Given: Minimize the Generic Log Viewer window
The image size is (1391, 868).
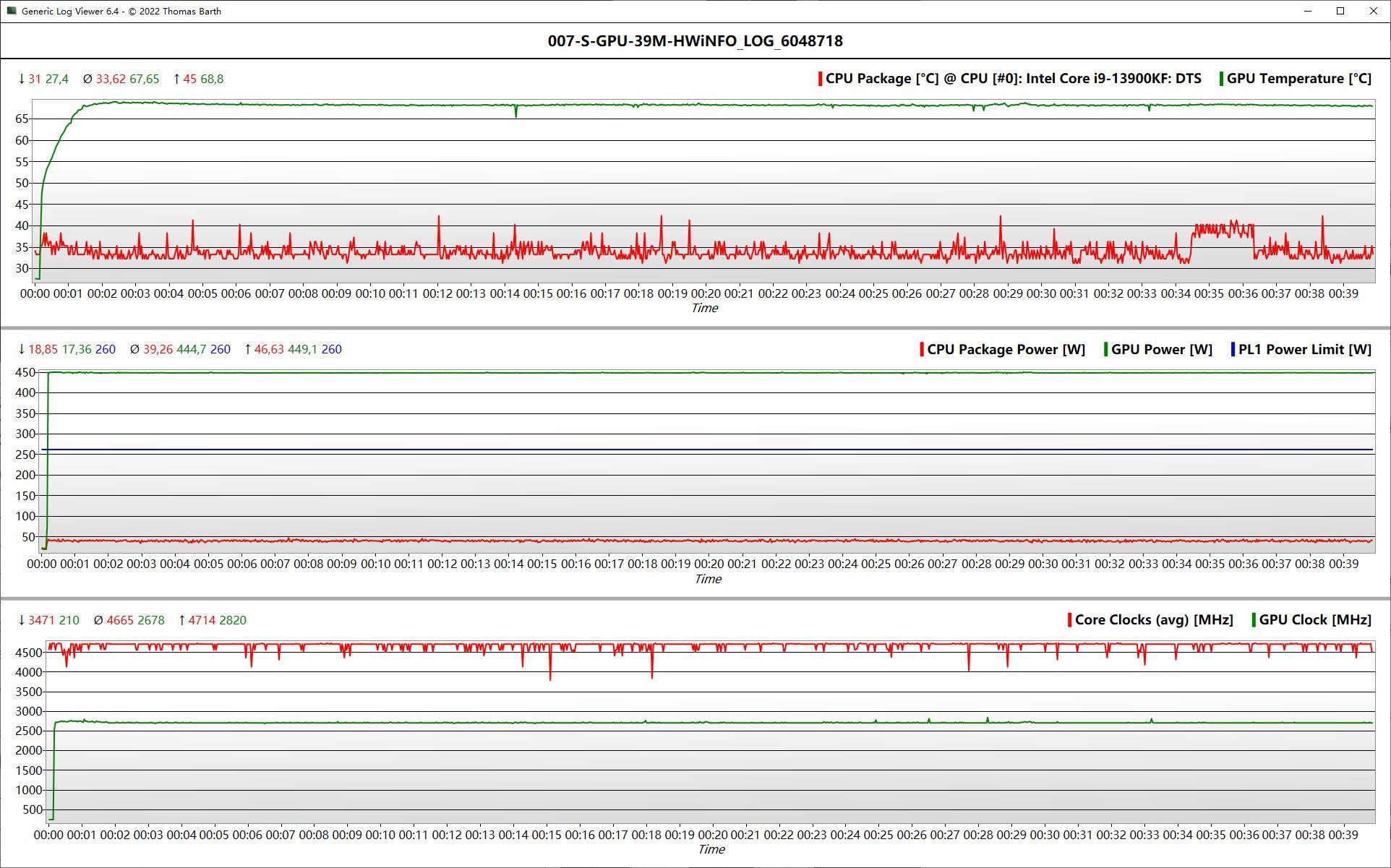Looking at the screenshot, I should pyautogui.click(x=1307, y=11).
